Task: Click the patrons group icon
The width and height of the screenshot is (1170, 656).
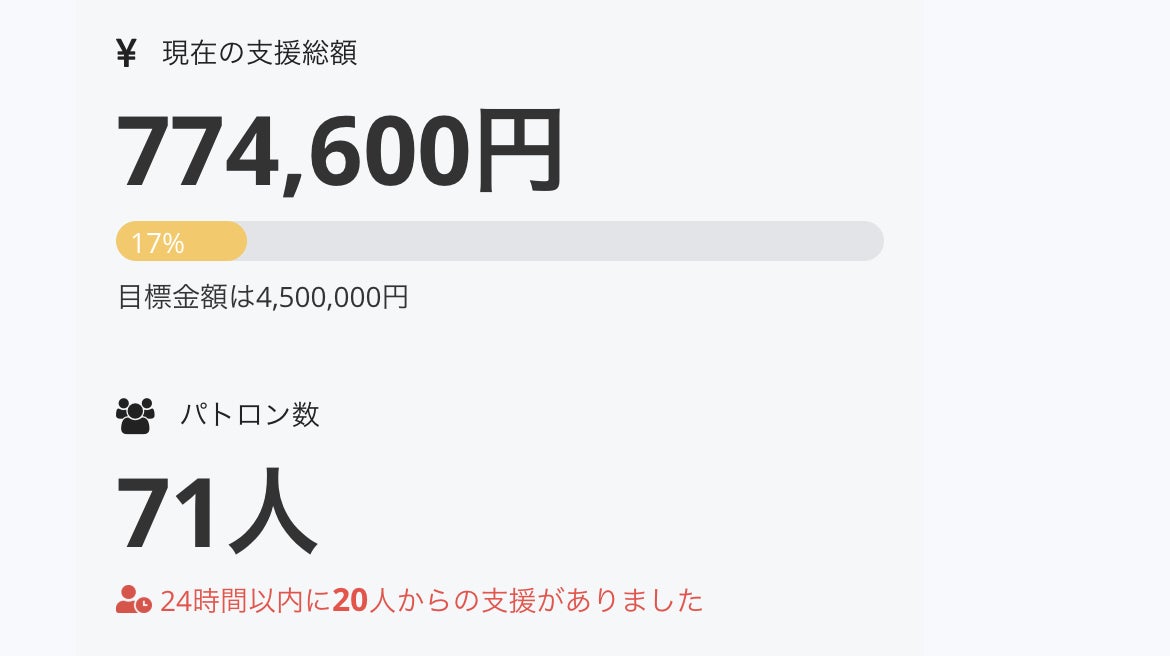Action: 135,415
